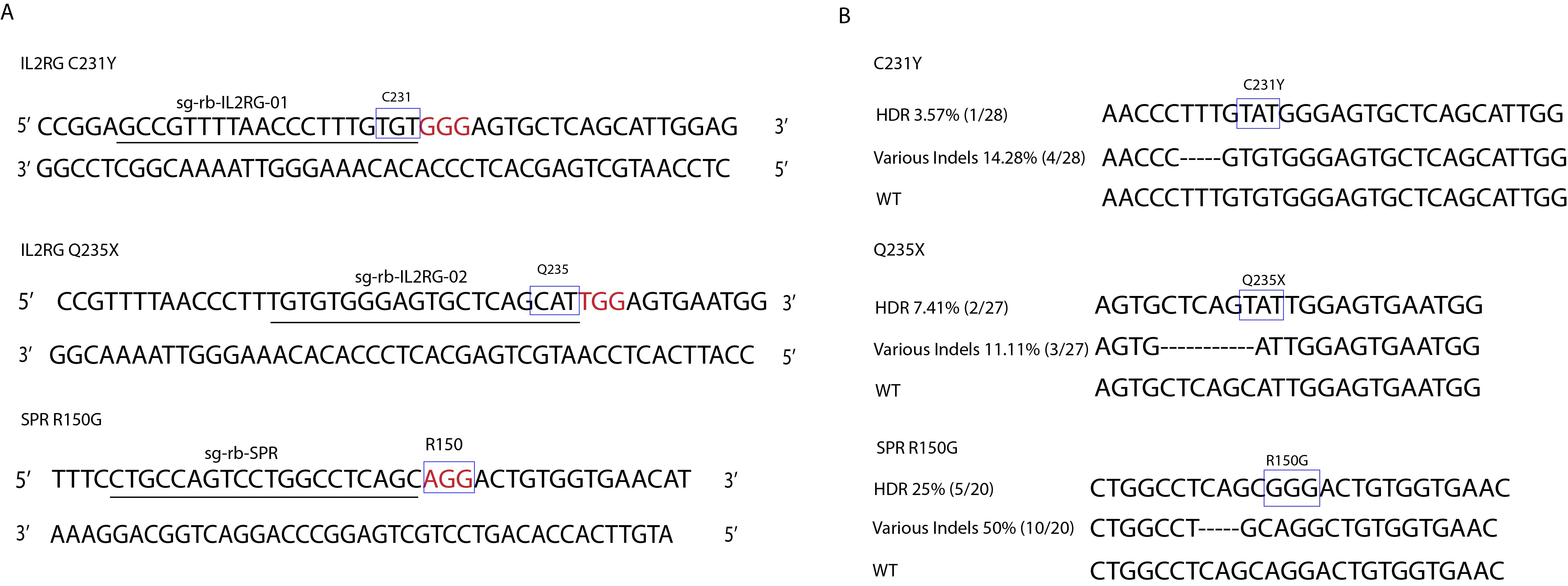Click the boxed TAT codon under C231Y
The width and height of the screenshot is (1568, 586).
point(1258,114)
